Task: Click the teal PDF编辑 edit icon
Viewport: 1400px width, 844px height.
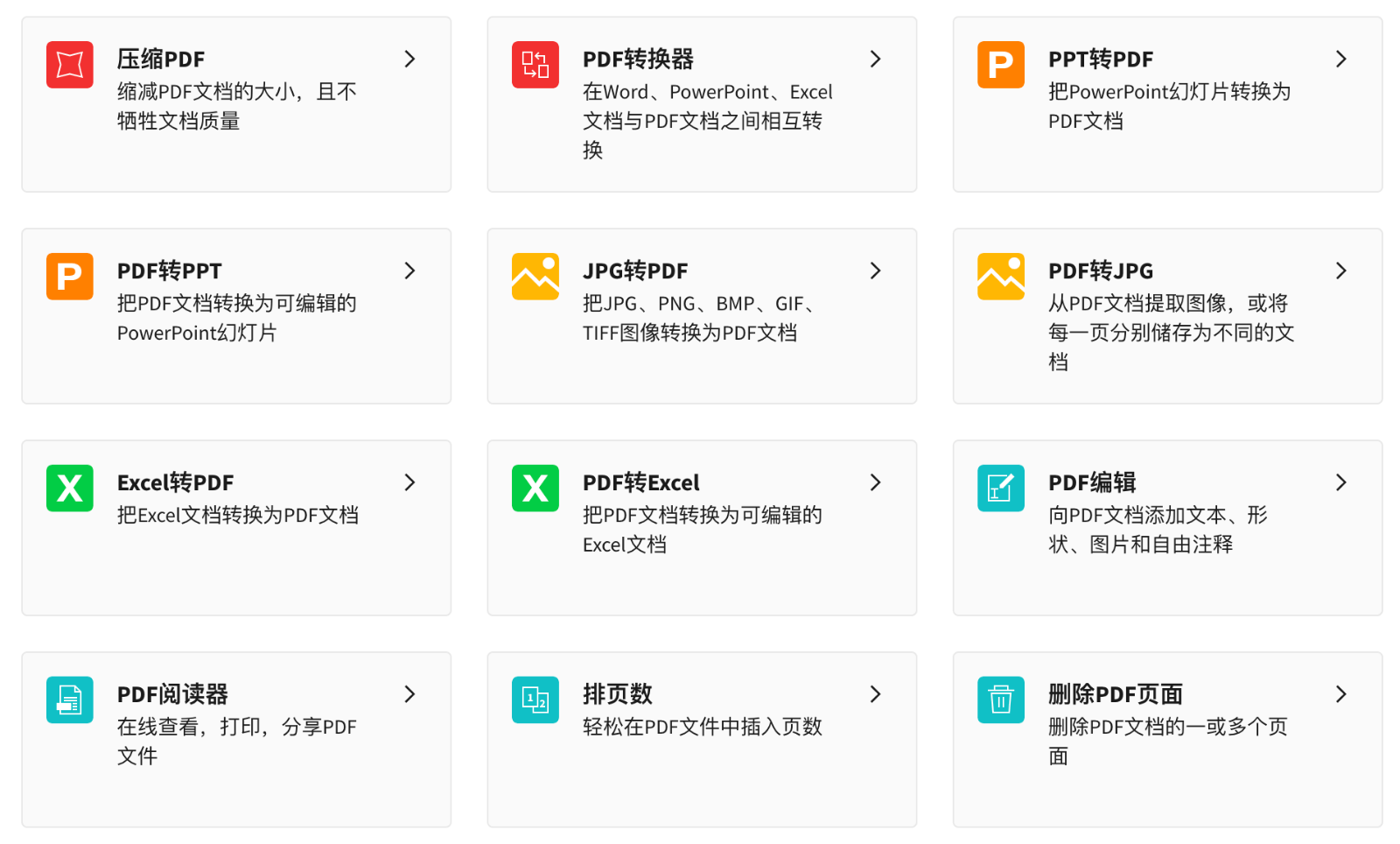Action: (x=1001, y=489)
